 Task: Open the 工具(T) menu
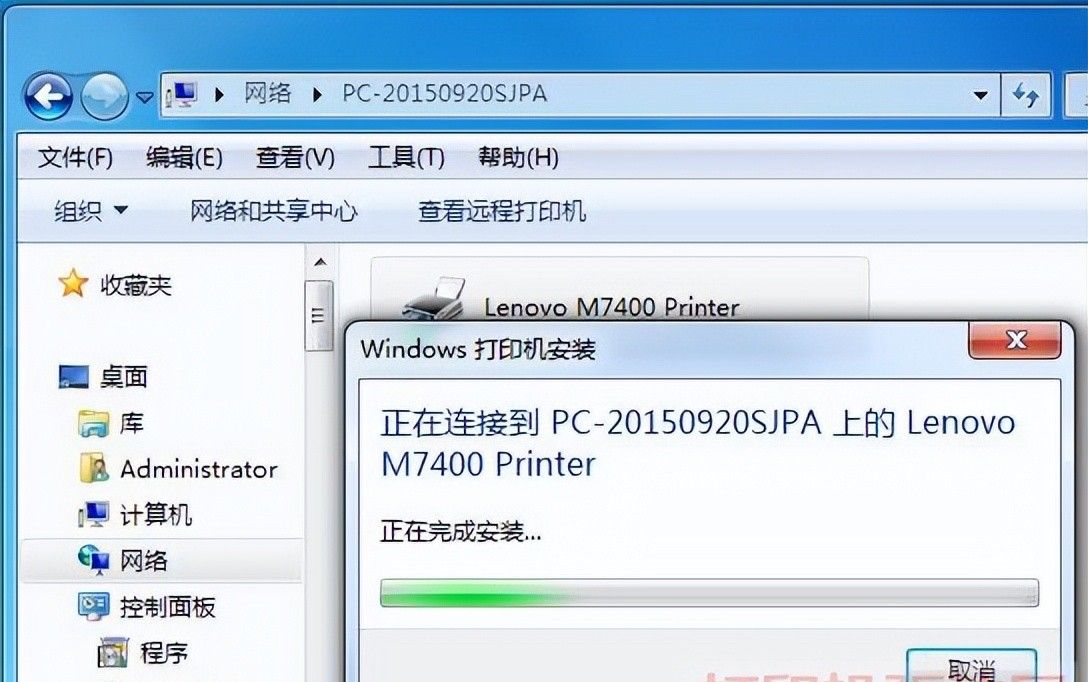pyautogui.click(x=406, y=158)
